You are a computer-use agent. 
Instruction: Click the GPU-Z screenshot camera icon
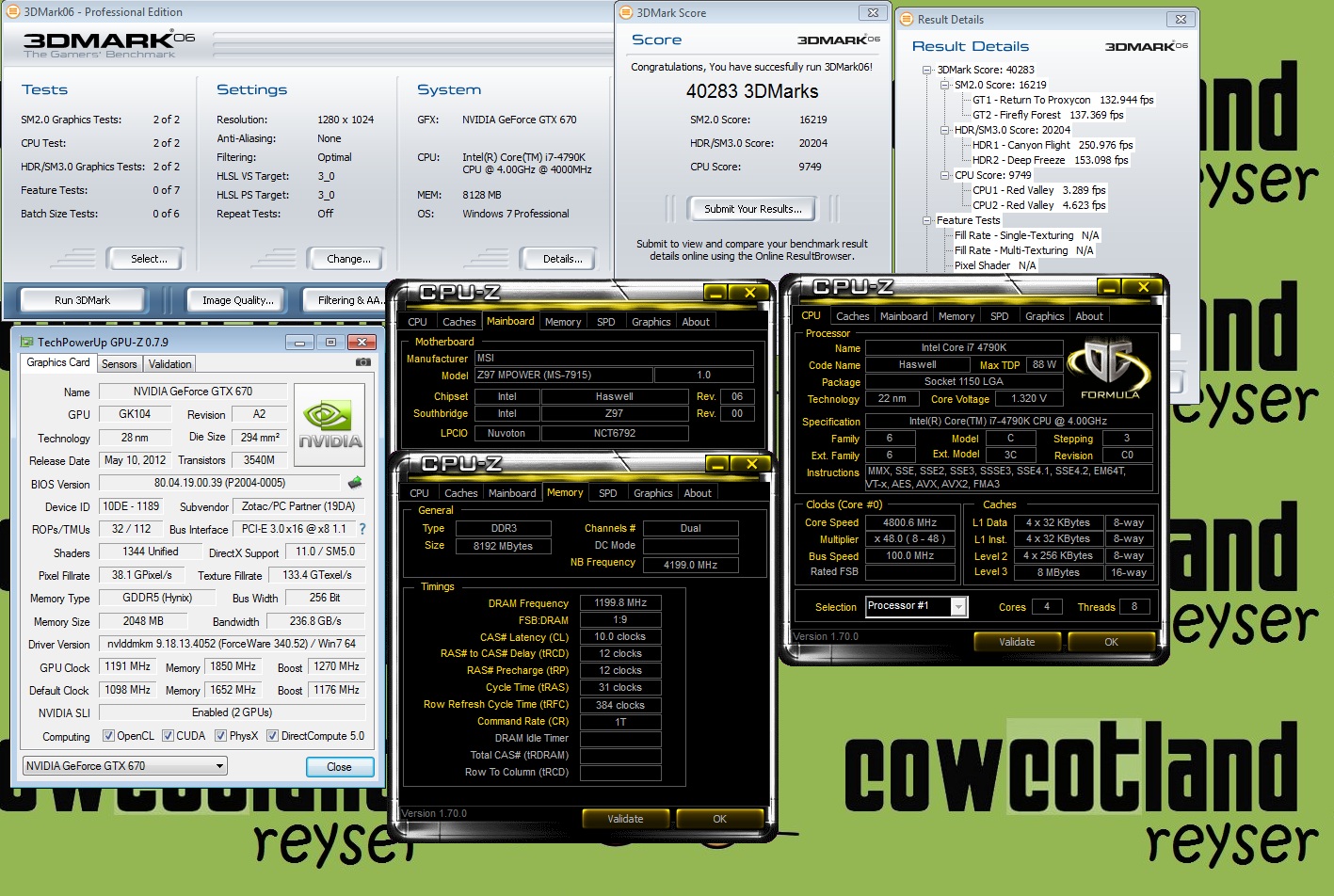[x=362, y=362]
